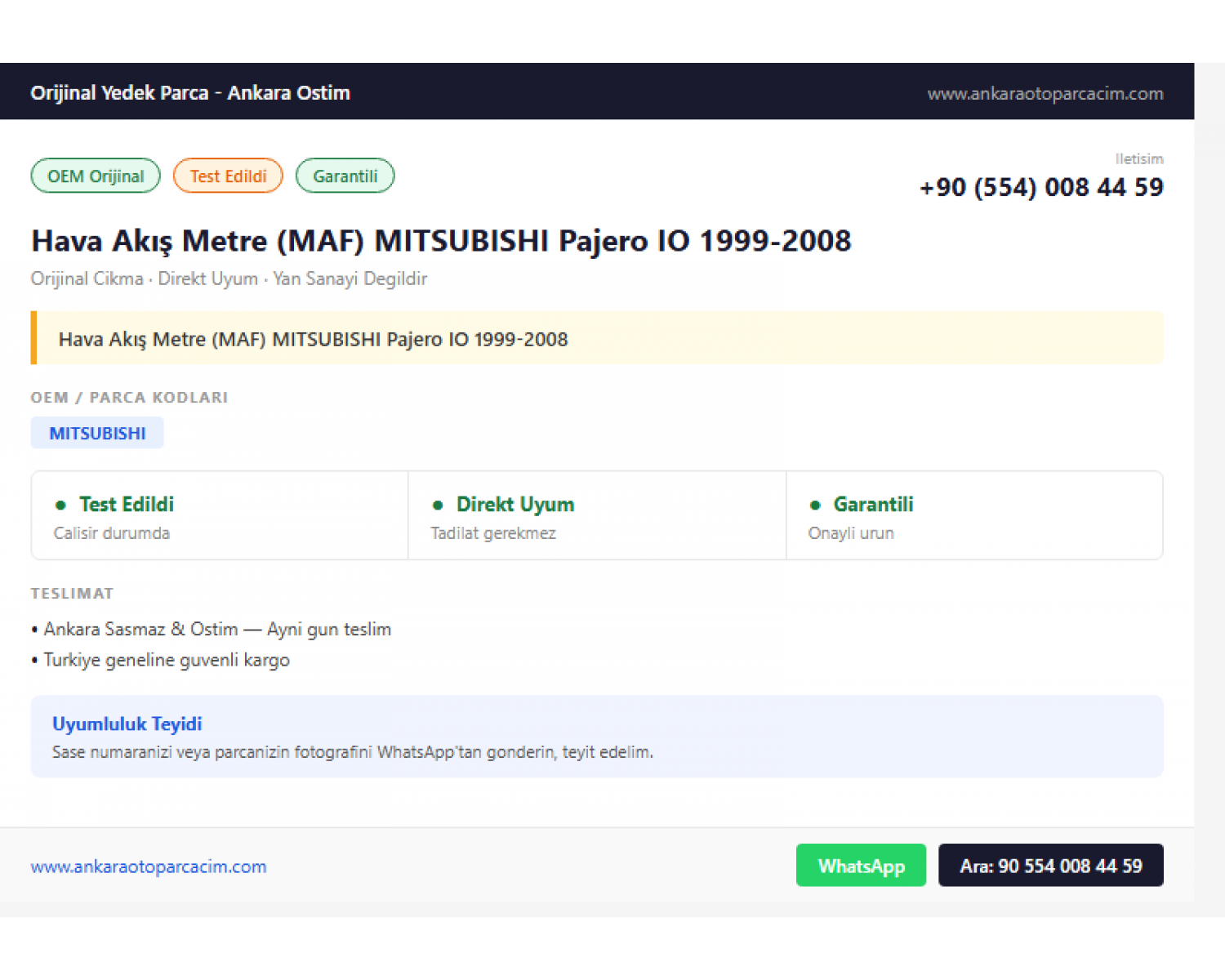Click the Hava Akış Metre main product title

[441, 241]
